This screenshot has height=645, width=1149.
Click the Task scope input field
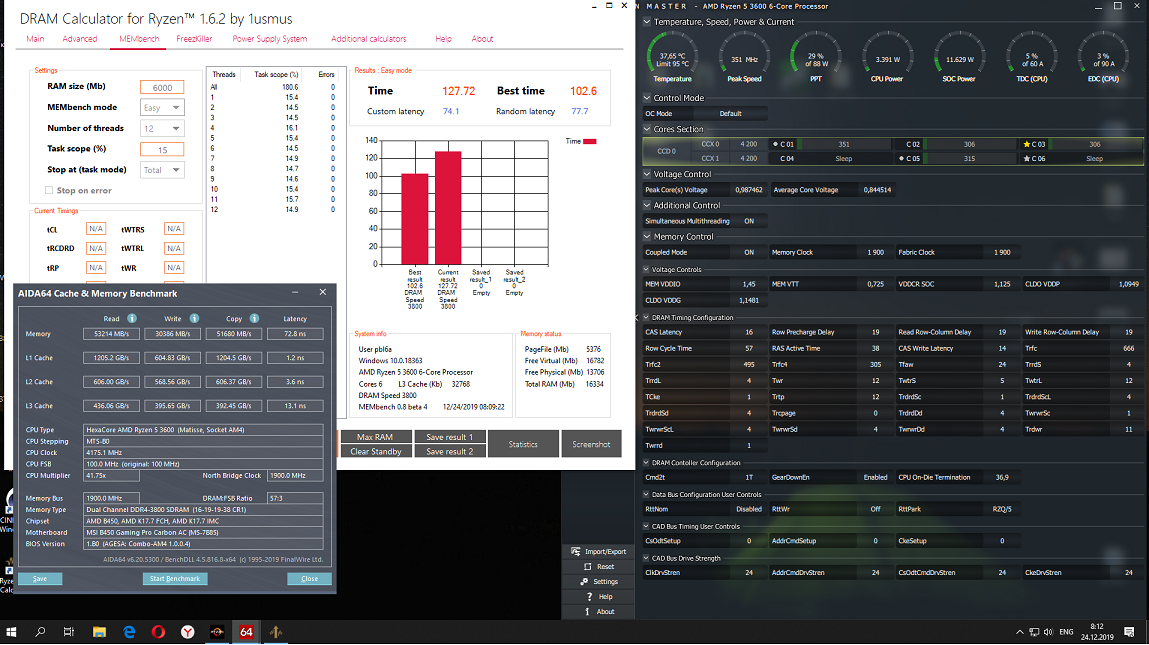(162, 150)
